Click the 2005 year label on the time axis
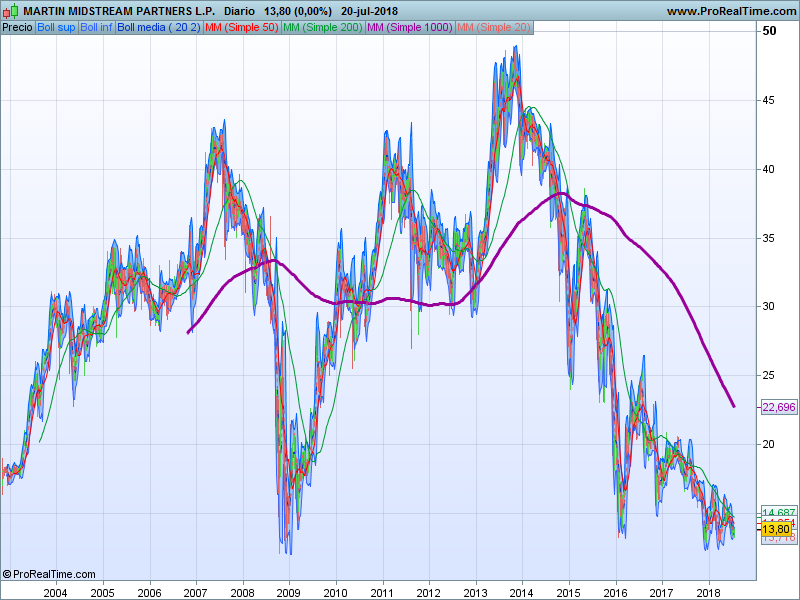This screenshot has width=800, height=600. pyautogui.click(x=103, y=593)
